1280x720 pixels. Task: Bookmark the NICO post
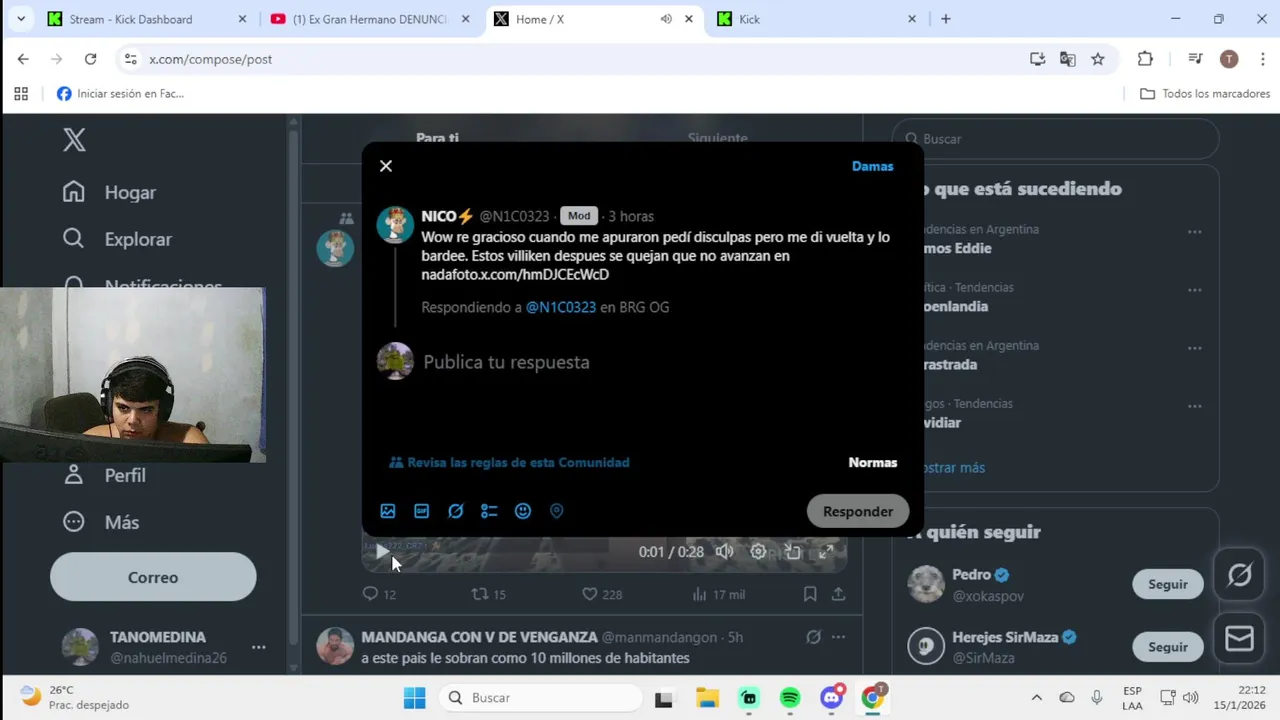[x=810, y=594]
